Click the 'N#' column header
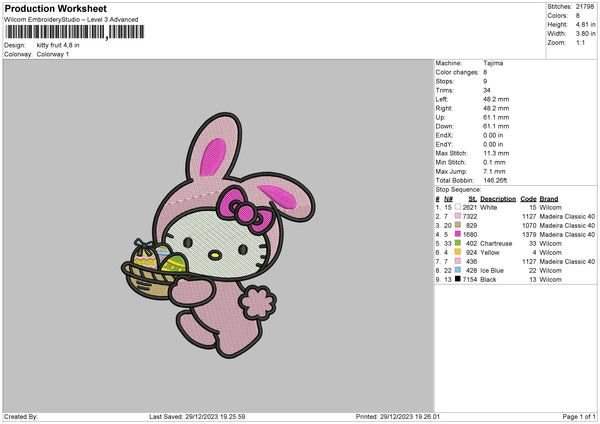The width and height of the screenshot is (600, 424). (x=448, y=199)
